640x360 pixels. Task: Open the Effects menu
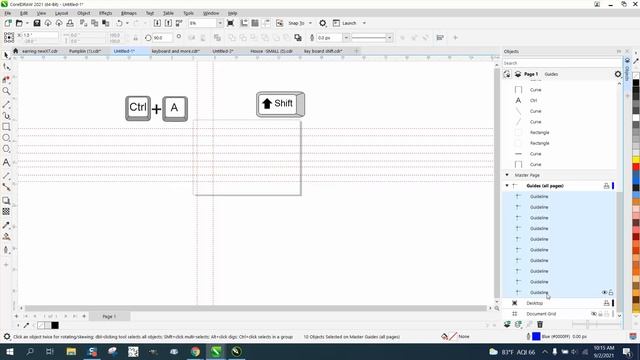coord(106,13)
